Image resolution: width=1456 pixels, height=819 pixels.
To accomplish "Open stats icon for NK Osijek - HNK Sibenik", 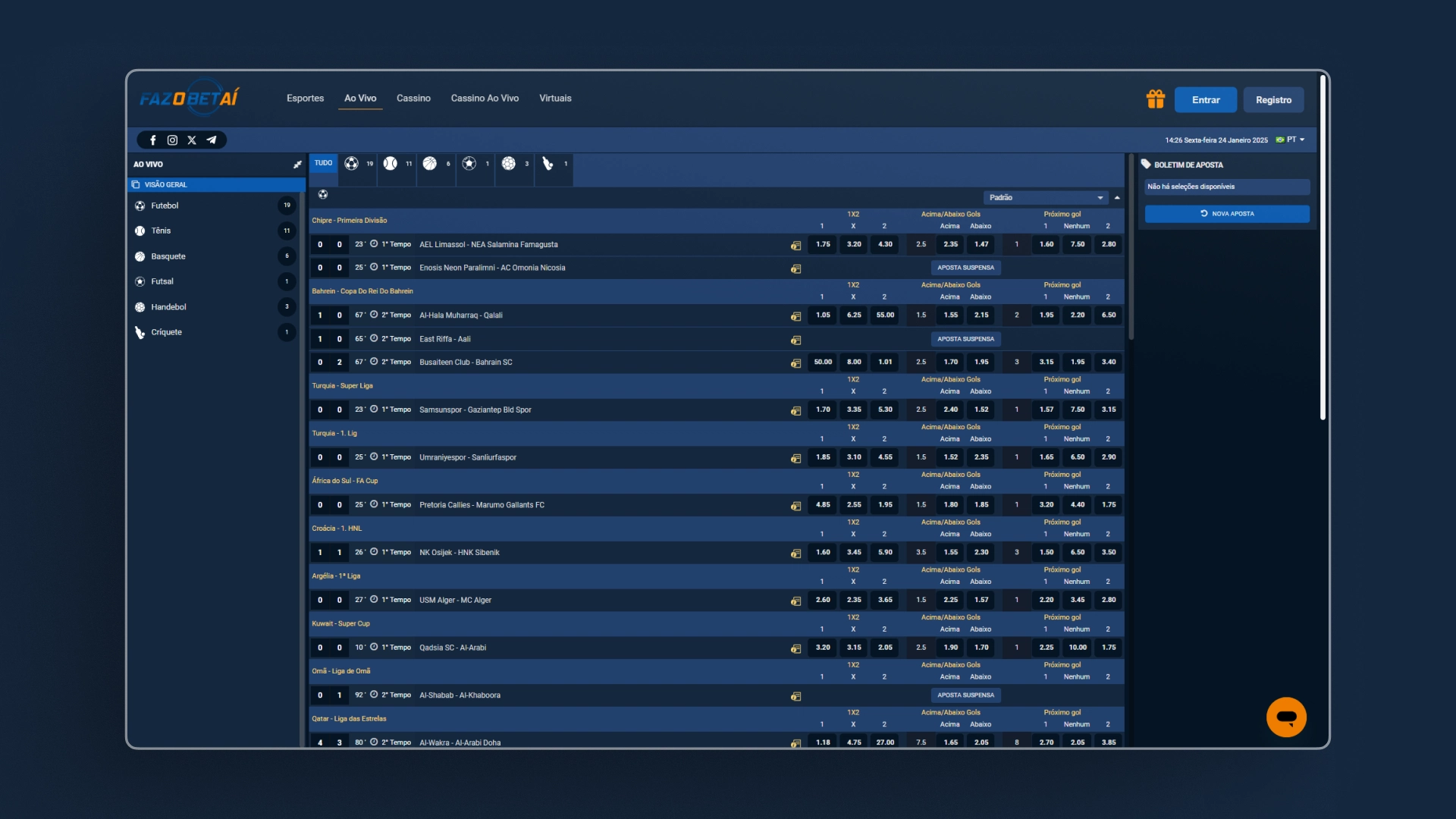I will pos(795,554).
